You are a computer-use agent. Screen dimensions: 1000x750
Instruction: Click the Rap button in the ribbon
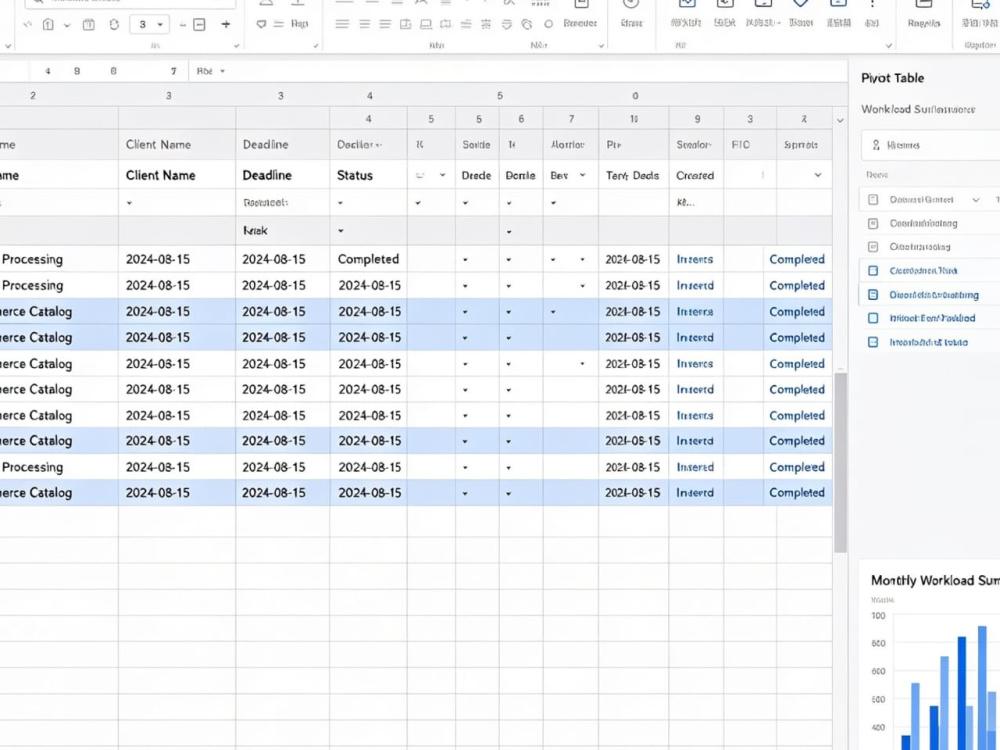tap(299, 24)
